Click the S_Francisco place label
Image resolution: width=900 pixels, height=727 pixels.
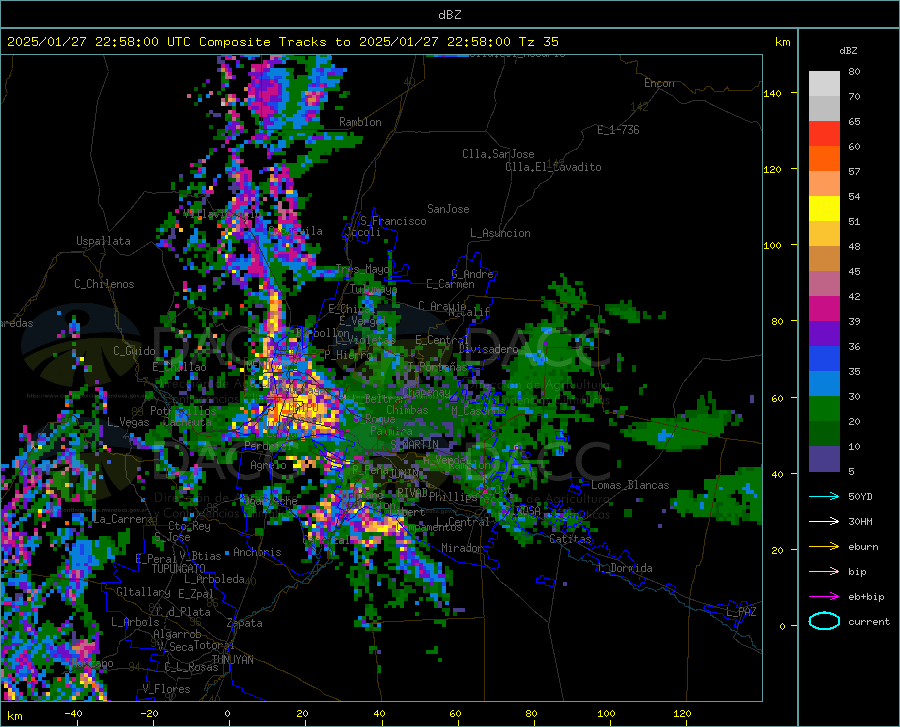pos(393,221)
